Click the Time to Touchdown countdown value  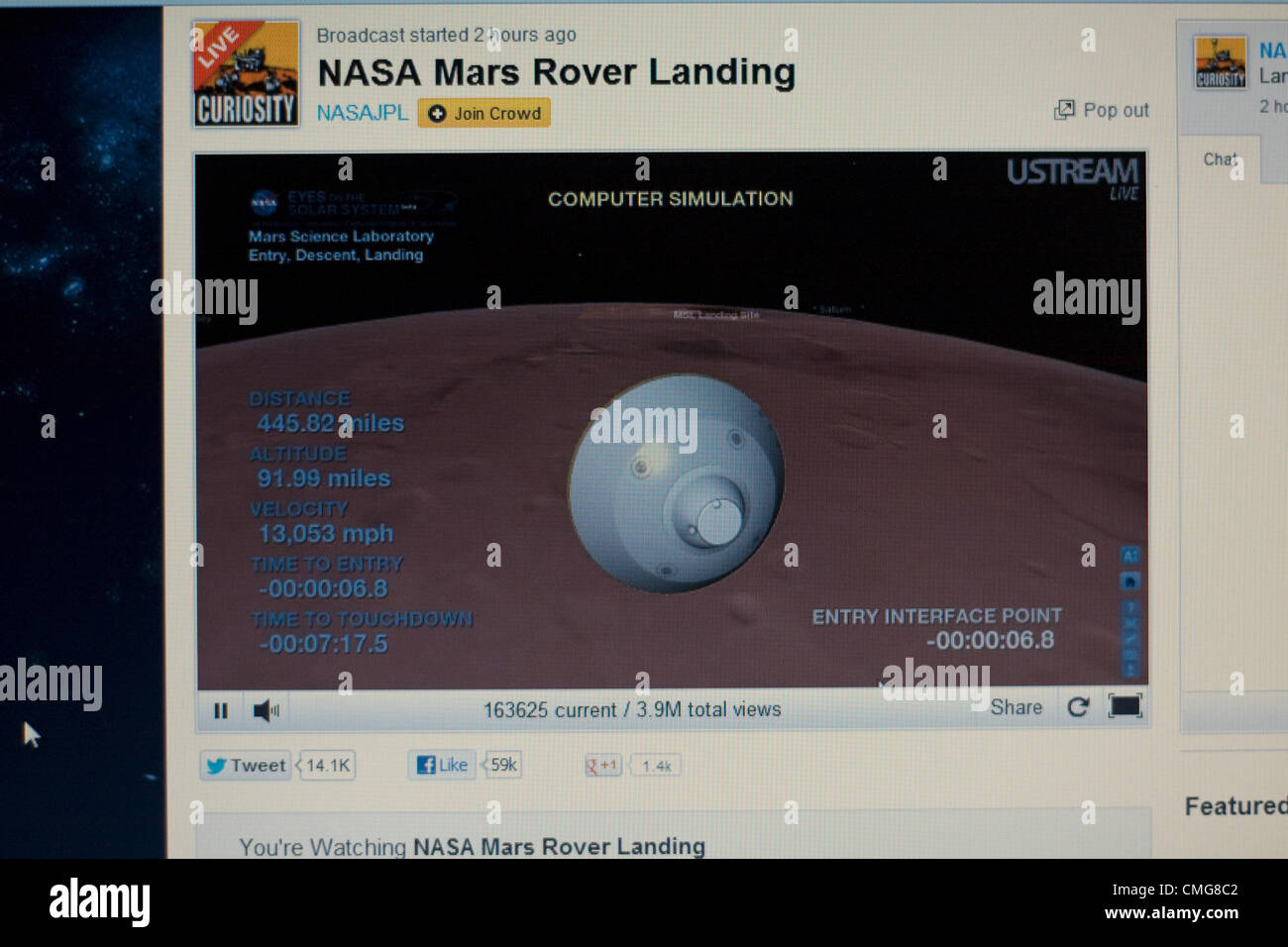coord(323,644)
